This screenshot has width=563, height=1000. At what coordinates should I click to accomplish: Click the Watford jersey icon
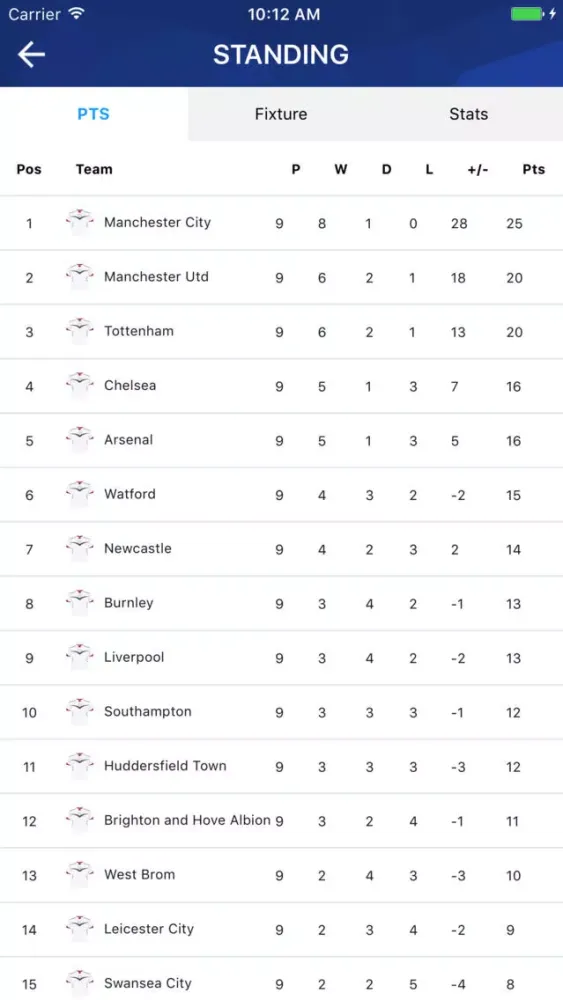80,494
